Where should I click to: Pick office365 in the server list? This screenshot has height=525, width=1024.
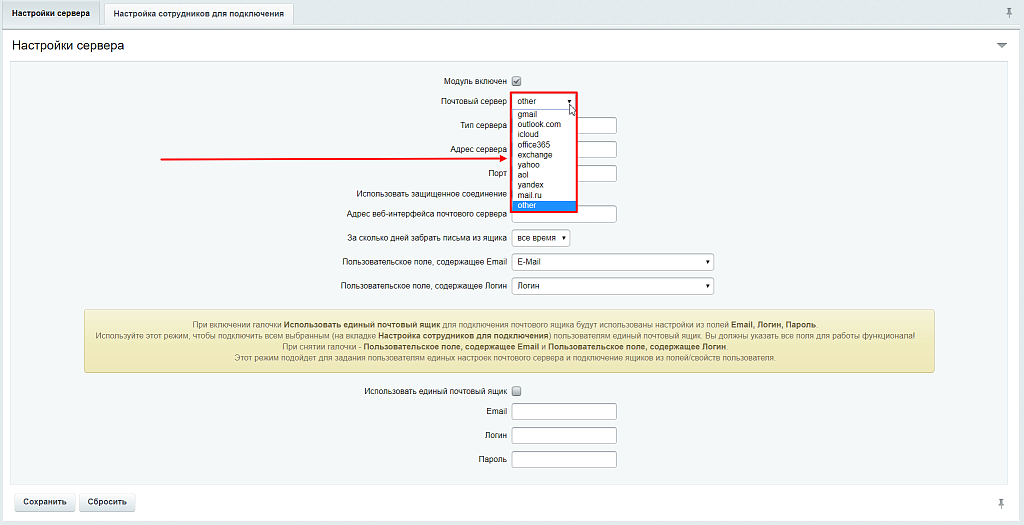tap(535, 145)
